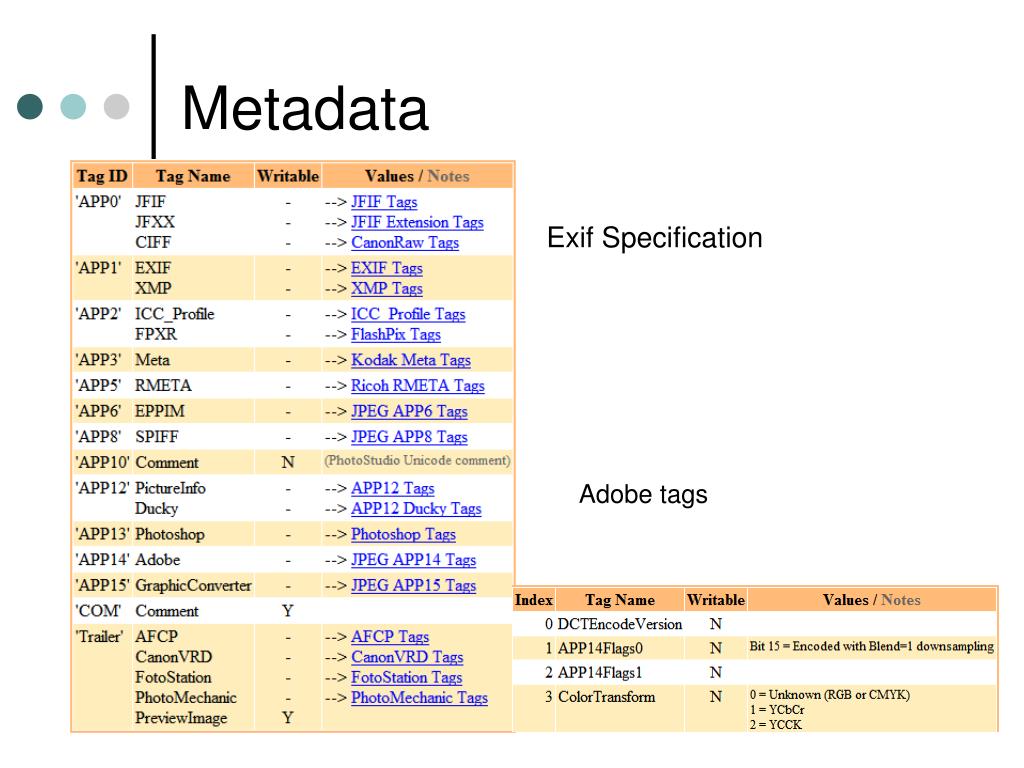Open the JFIF Tags link
The width and height of the screenshot is (1024, 768).
coord(384,202)
